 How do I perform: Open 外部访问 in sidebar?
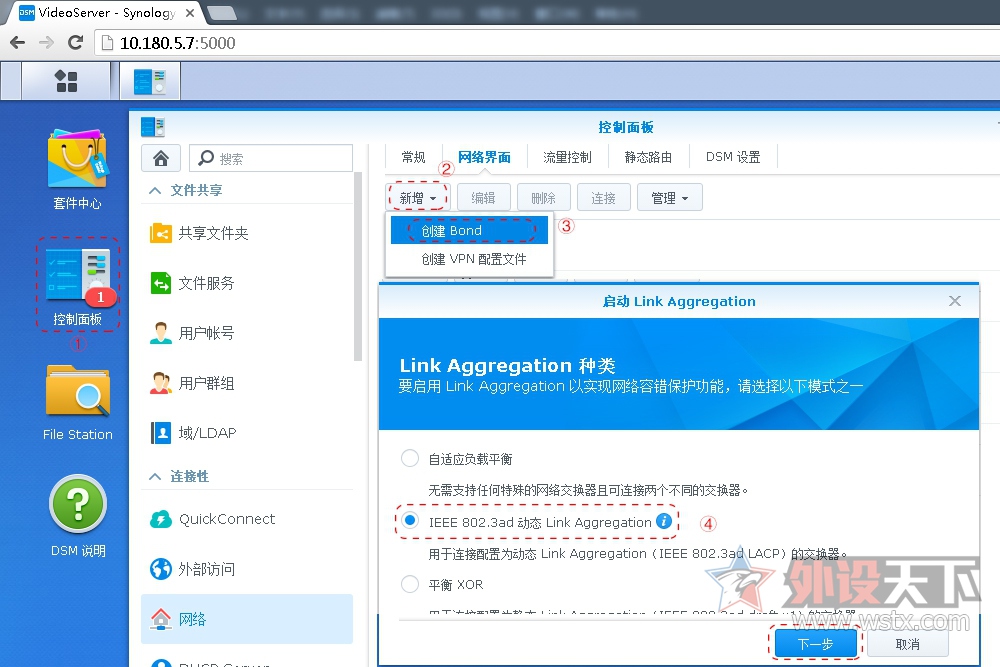(247, 569)
